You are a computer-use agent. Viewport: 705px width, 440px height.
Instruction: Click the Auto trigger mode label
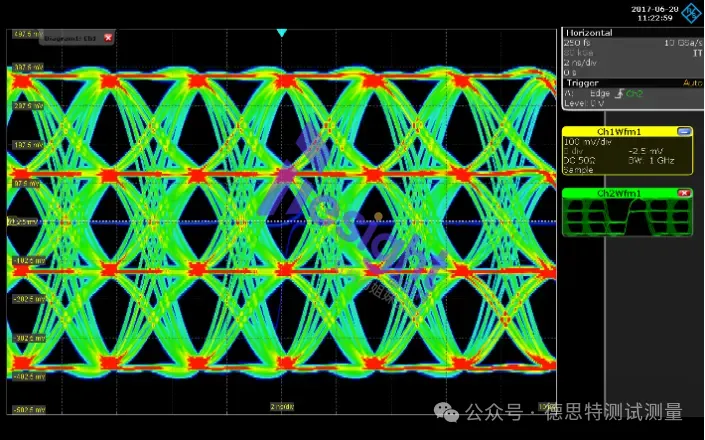coord(692,83)
